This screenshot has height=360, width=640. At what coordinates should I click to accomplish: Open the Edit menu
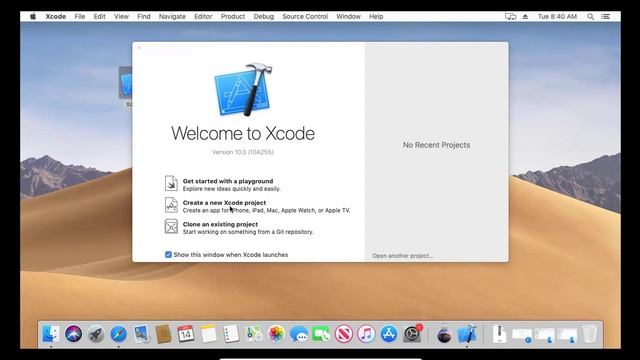coord(99,16)
